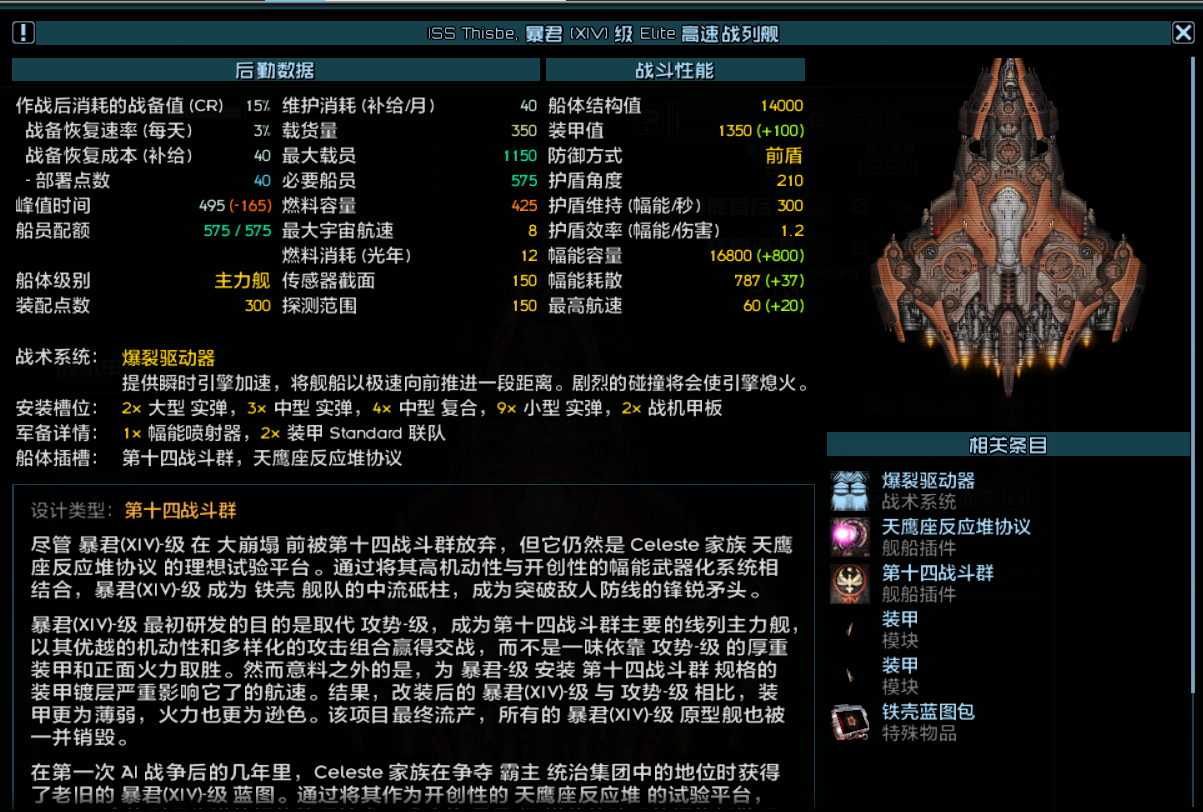Click the 峰值时间 value 495 (-165)

[x=235, y=206]
